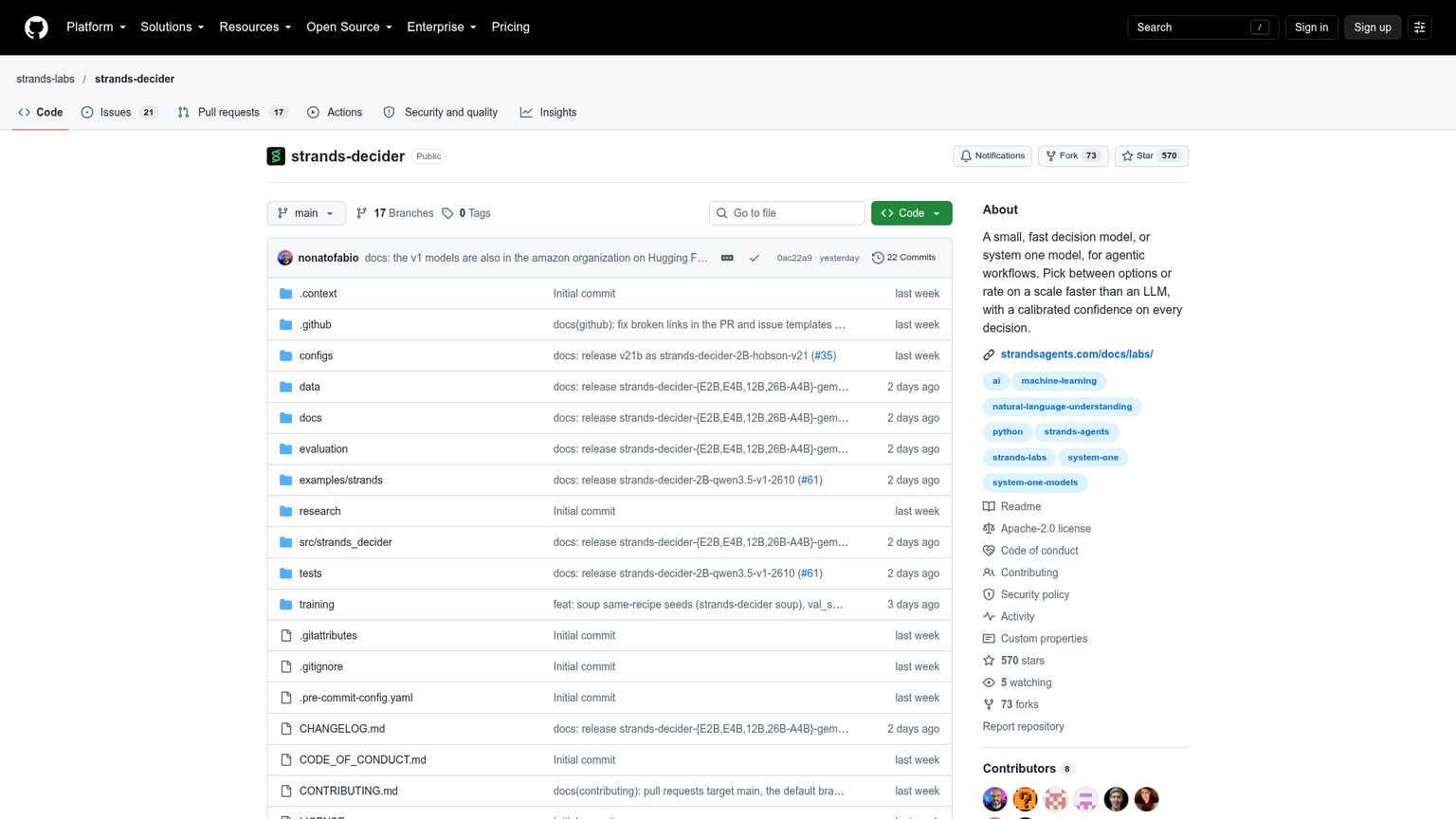Open the .context folder icon
The width and height of the screenshot is (1456, 819).
286,294
